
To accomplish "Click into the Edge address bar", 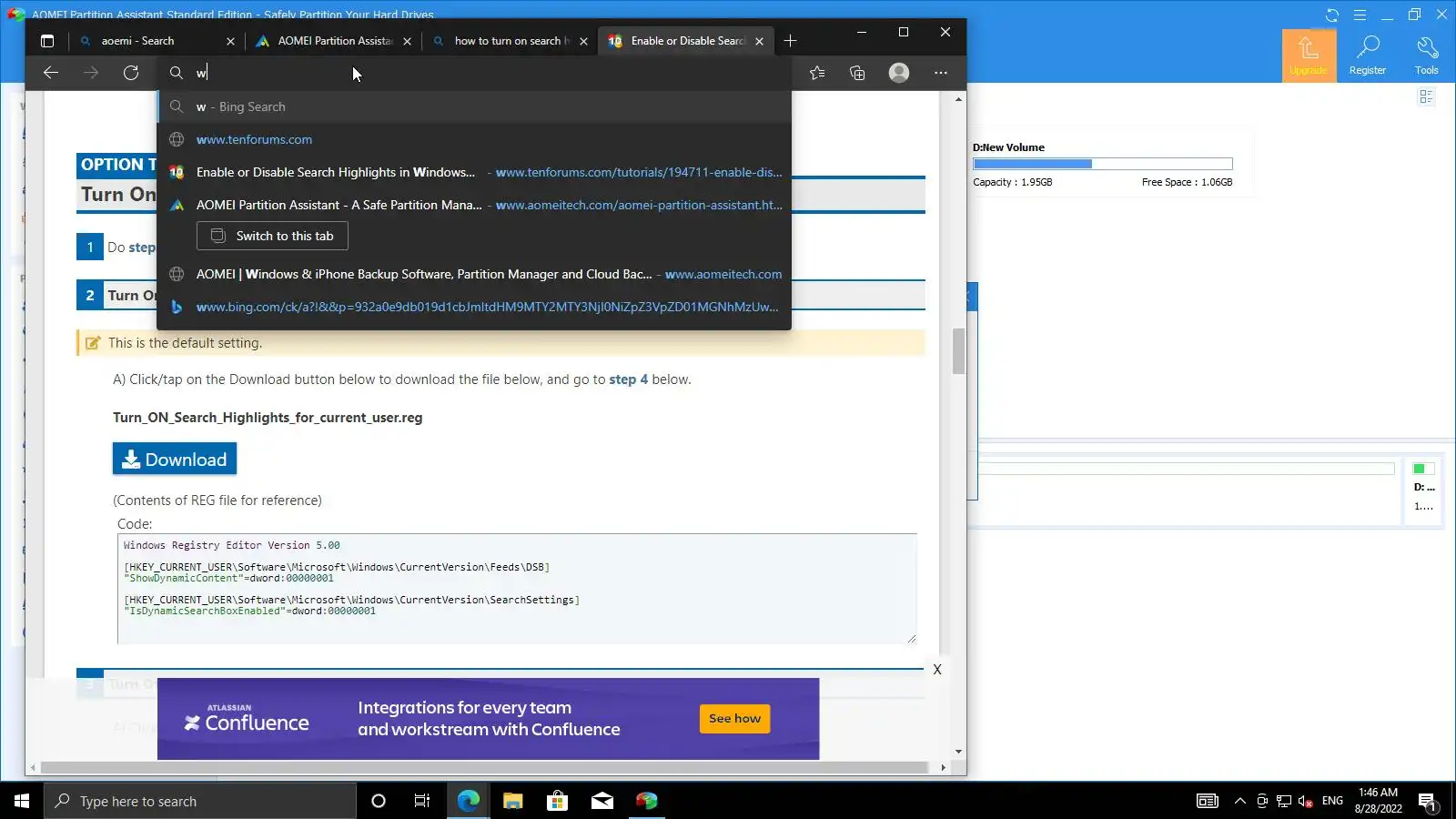I will click(474, 73).
